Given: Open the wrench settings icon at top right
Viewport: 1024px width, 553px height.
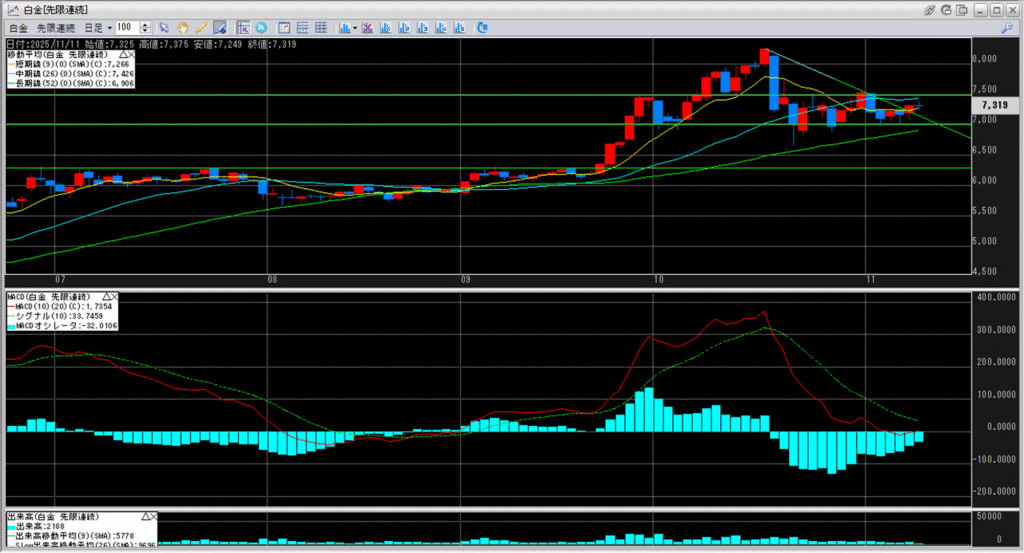Looking at the screenshot, I should [1006, 27].
